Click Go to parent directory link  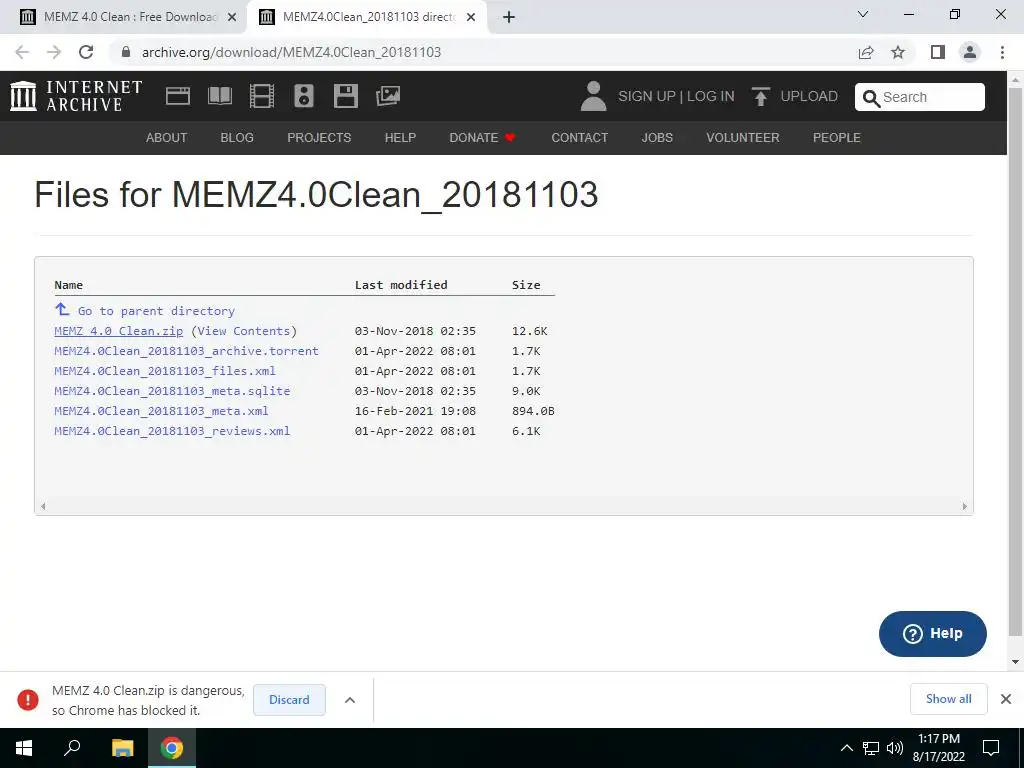pyautogui.click(x=156, y=311)
